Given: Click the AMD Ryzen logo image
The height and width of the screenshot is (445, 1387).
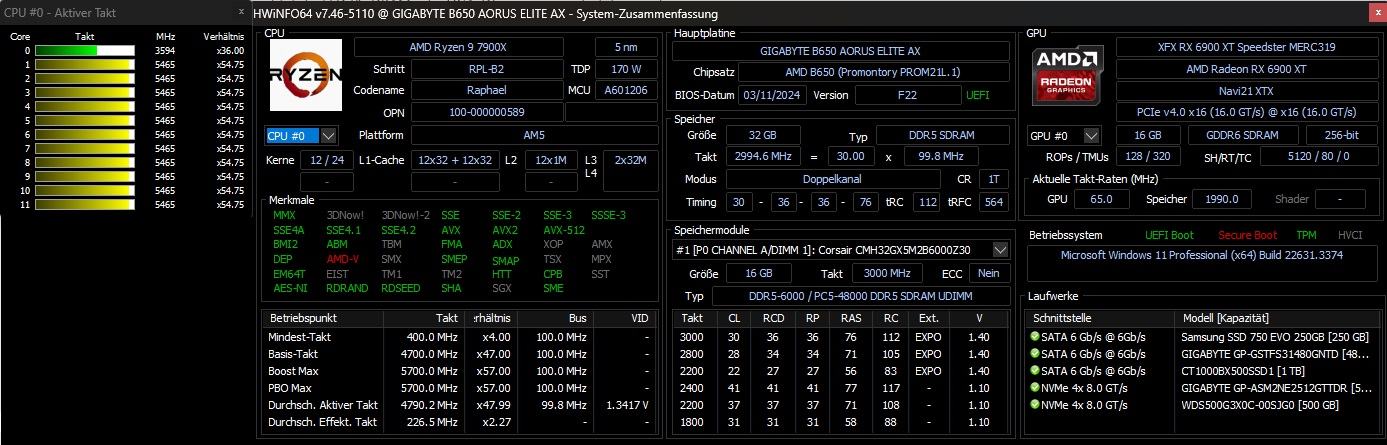Looking at the screenshot, I should (306, 76).
